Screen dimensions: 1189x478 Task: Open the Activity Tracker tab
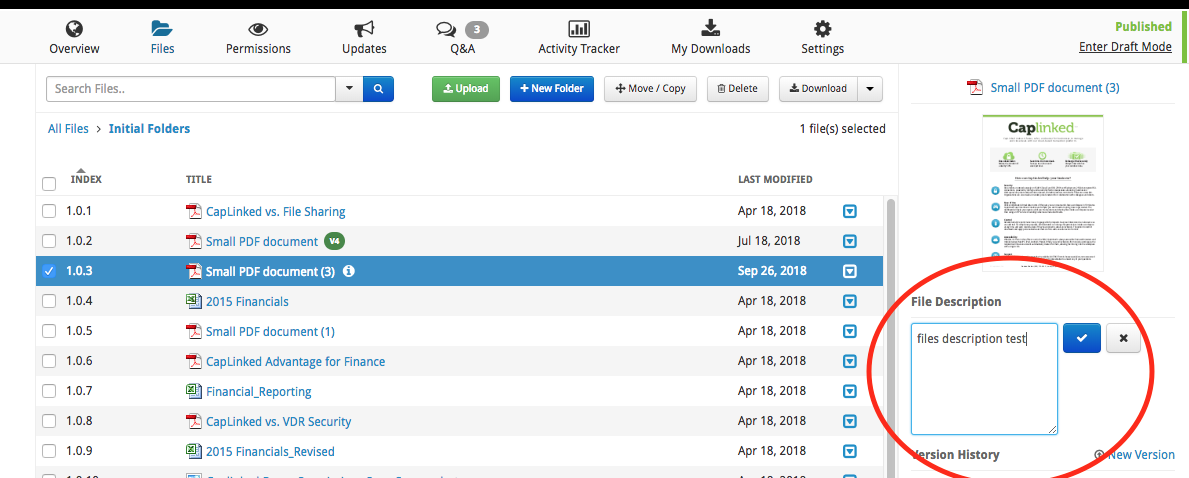point(579,37)
